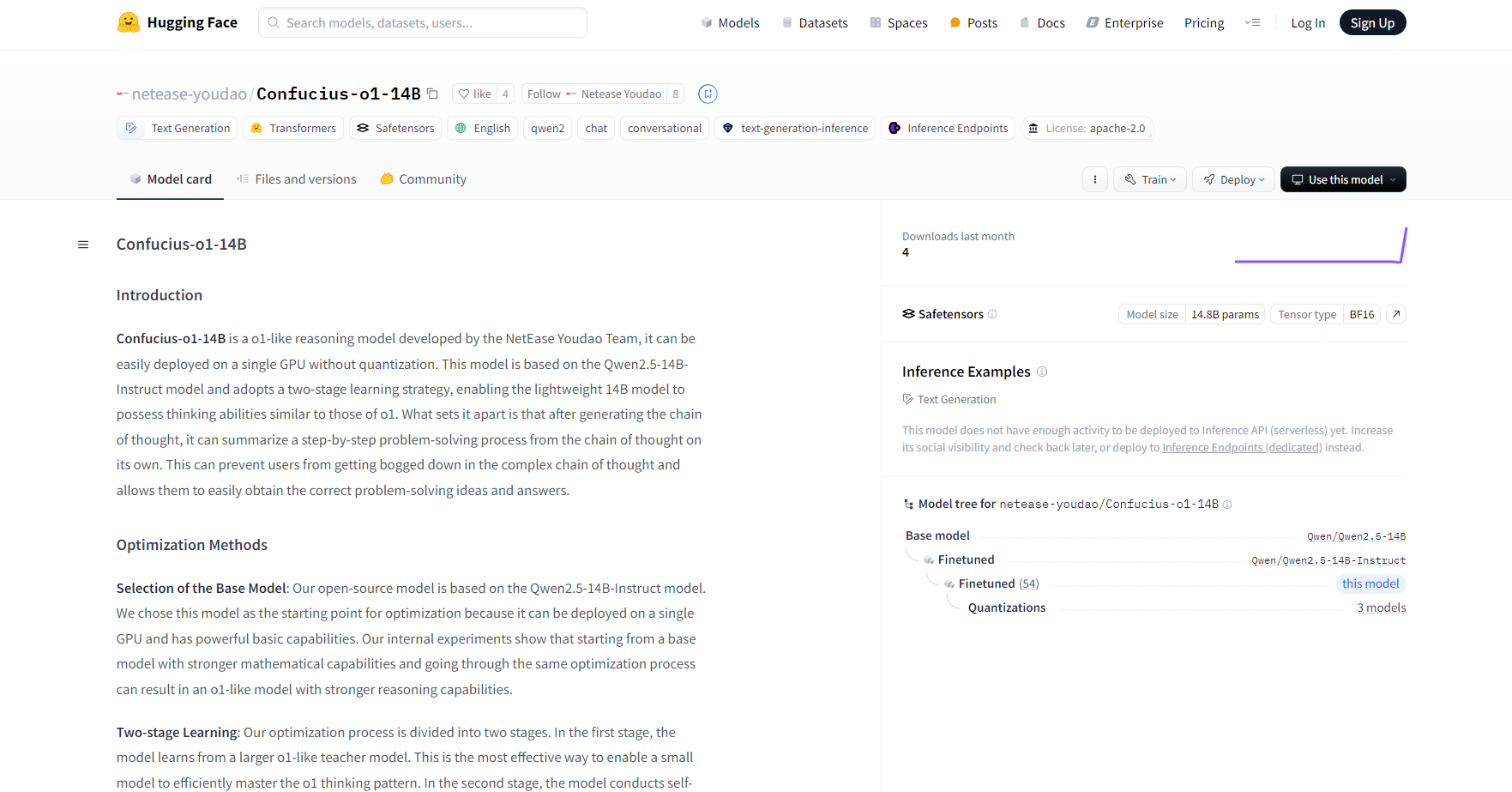Viewport: 1512px width, 792px height.
Task: Open the Deploy dropdown
Action: (x=1233, y=179)
